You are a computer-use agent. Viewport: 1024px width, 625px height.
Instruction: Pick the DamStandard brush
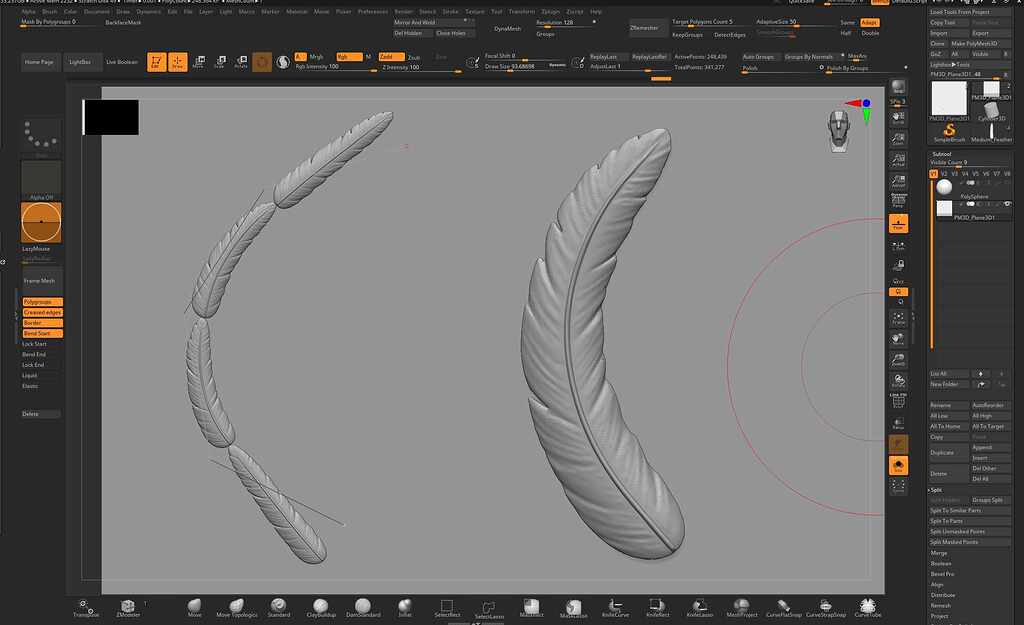[x=362, y=606]
